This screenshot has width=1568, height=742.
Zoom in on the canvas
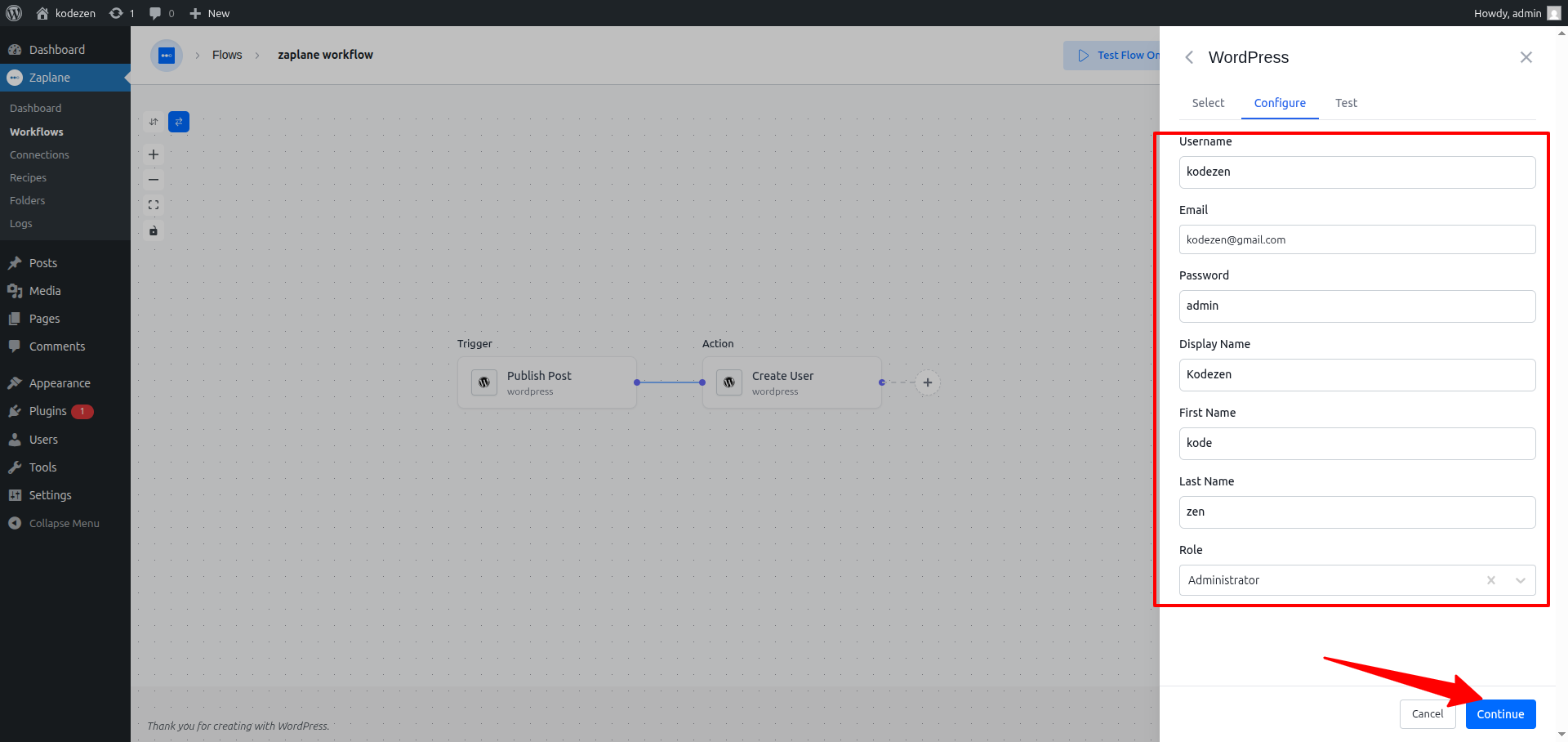coord(154,154)
